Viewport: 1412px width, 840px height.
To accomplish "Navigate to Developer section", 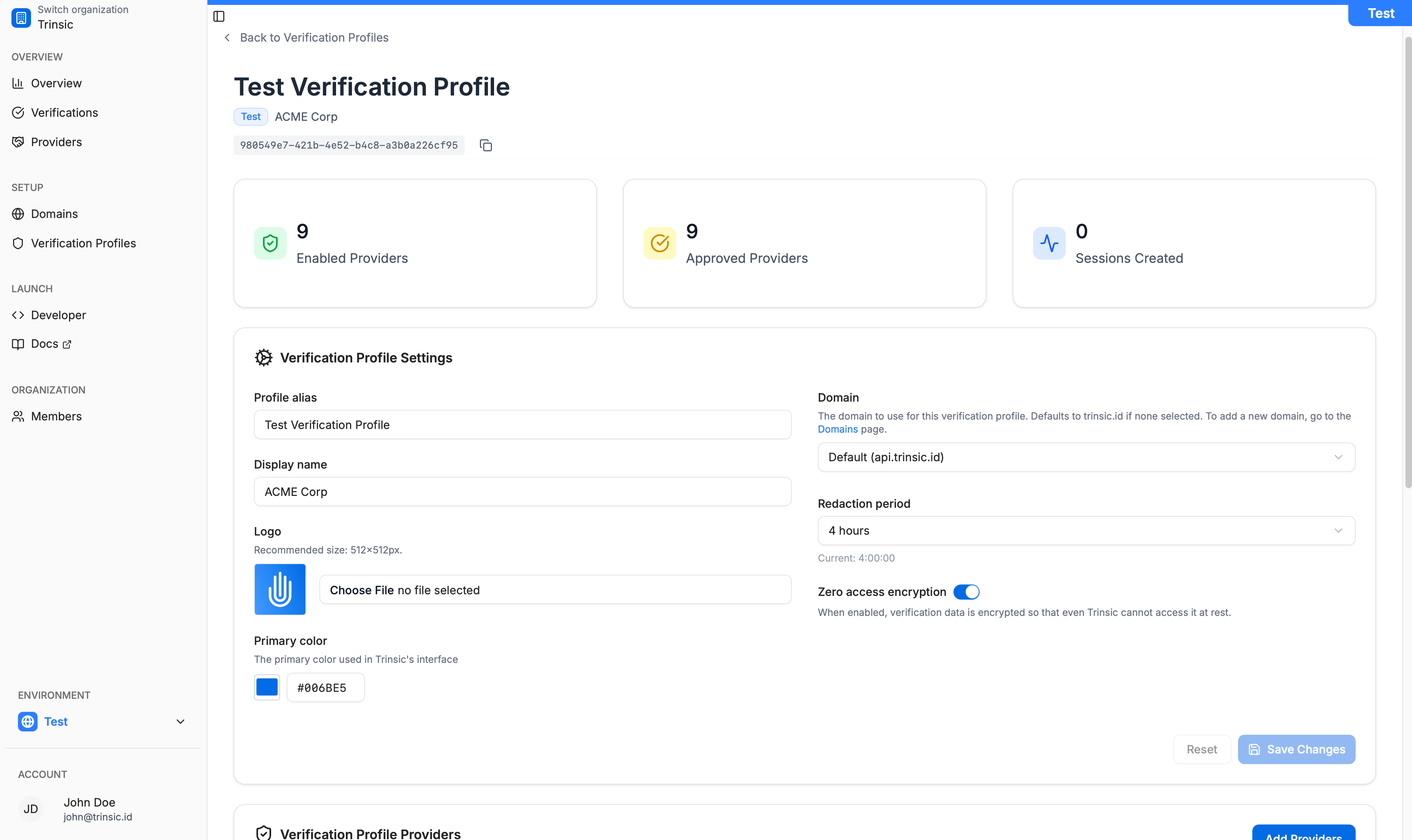I will coord(58,315).
